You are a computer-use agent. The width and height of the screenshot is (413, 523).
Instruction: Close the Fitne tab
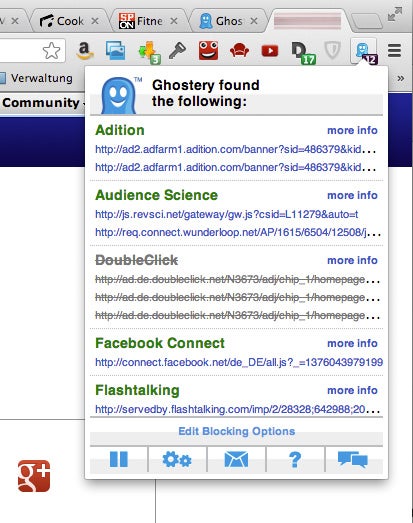point(174,21)
